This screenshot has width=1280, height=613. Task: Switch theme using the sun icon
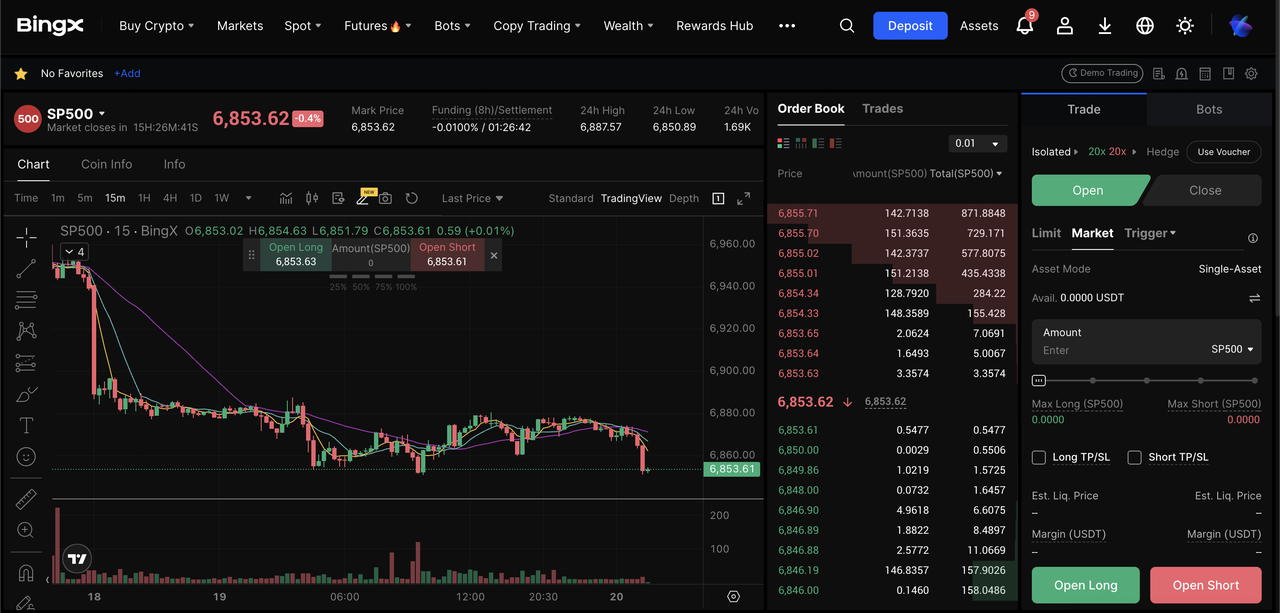tap(1185, 26)
